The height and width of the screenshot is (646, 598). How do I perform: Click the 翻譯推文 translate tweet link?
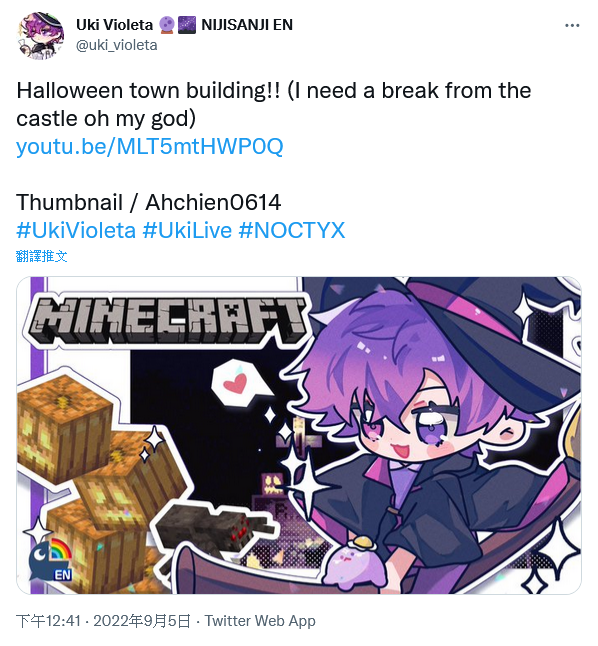tap(42, 256)
